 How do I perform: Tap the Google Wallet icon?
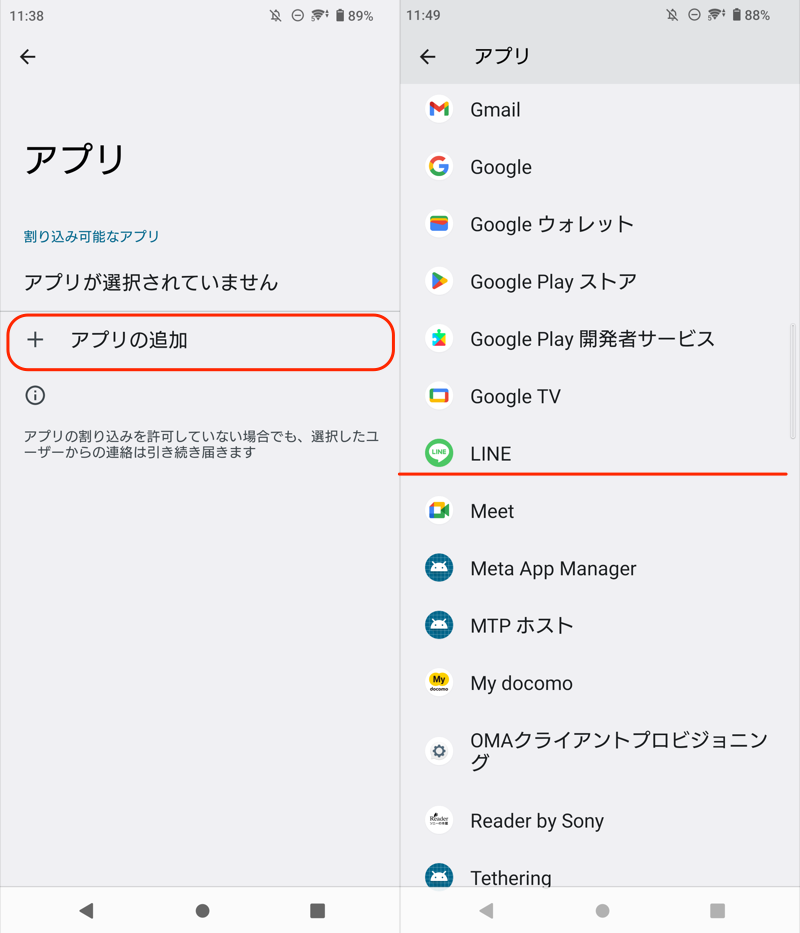click(x=438, y=224)
